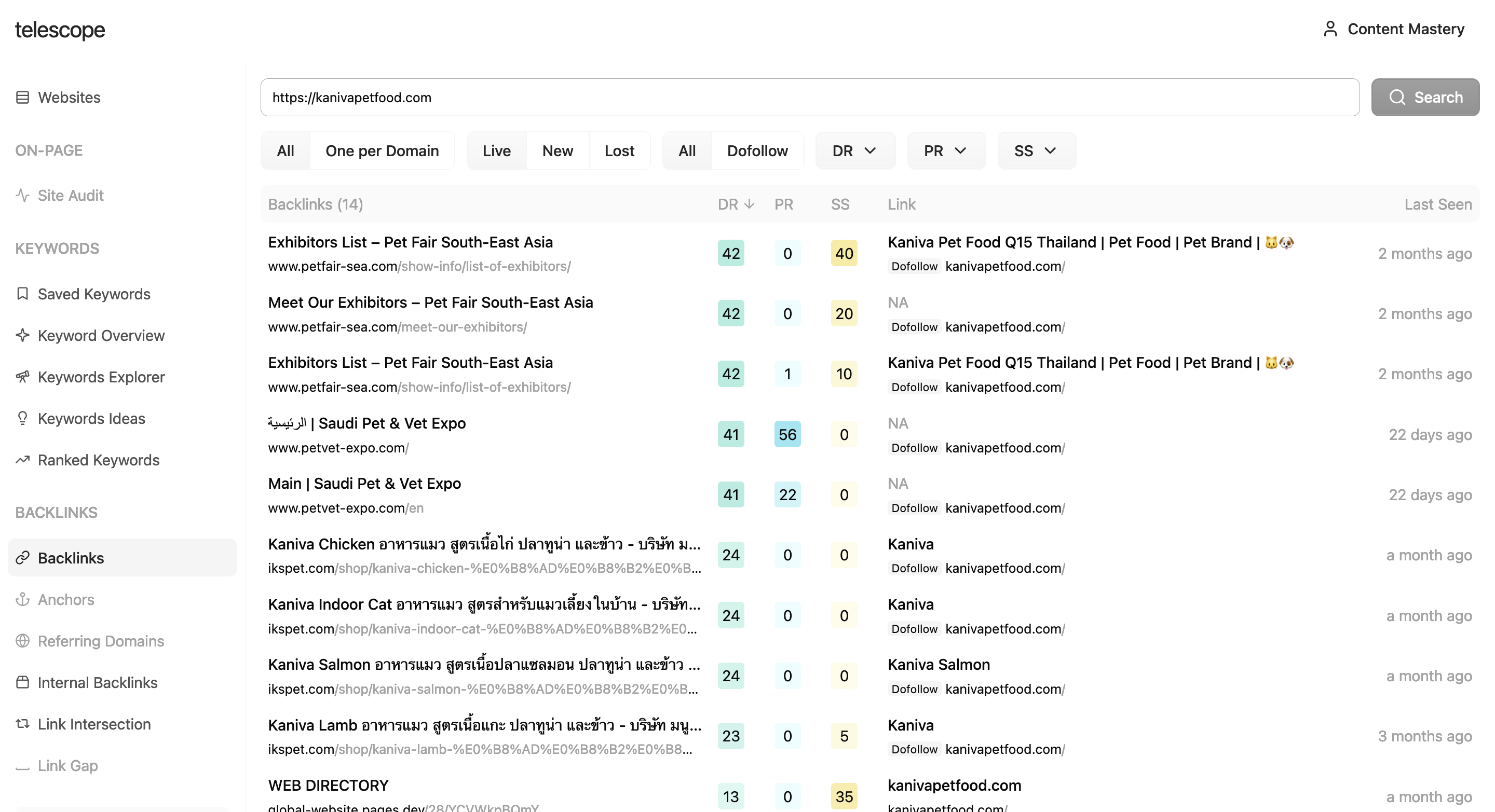The image size is (1495, 812).
Task: Click PR value 56 badge
Action: pos(787,434)
